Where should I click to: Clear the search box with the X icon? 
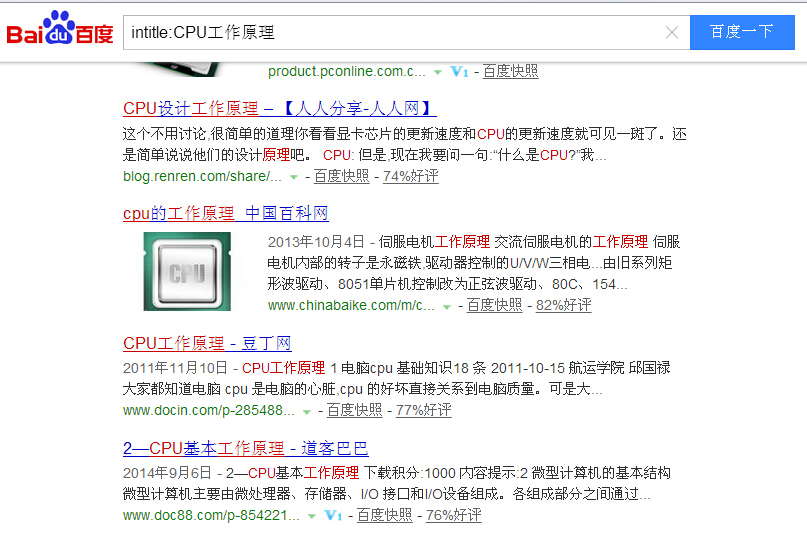click(x=673, y=32)
